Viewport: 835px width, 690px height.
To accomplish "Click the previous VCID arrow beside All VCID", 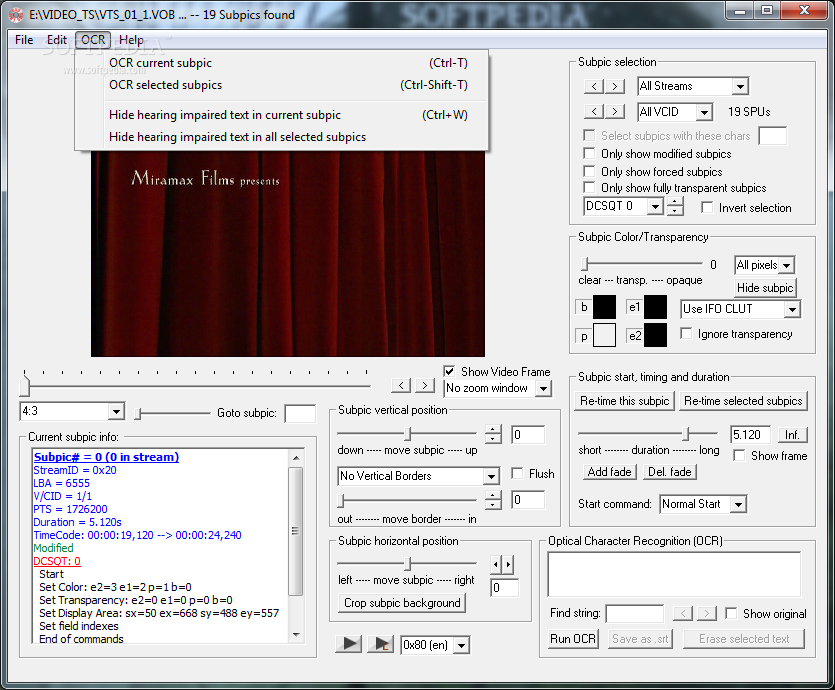I will click(x=594, y=111).
